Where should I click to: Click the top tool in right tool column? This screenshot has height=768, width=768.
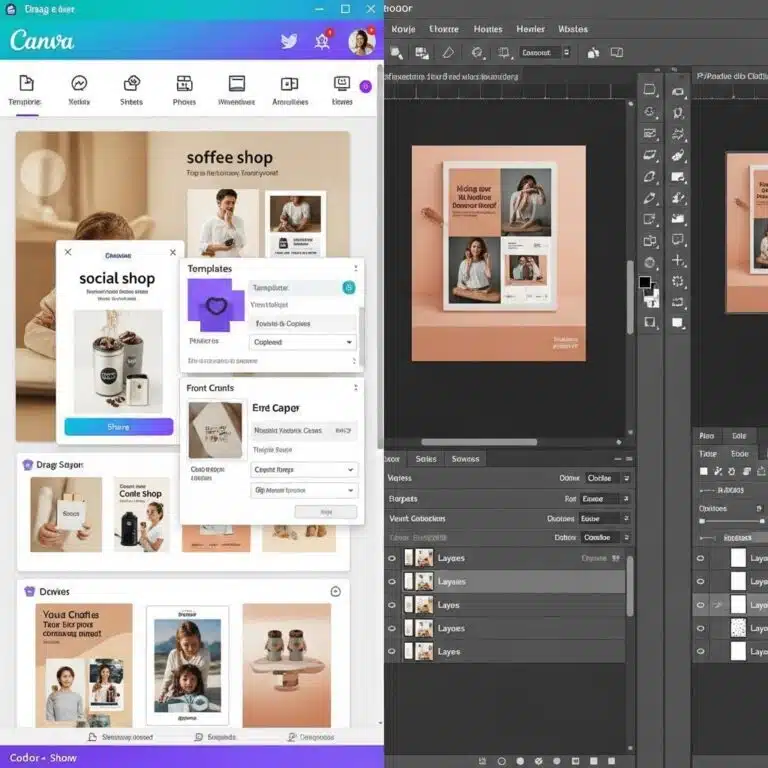coord(678,92)
